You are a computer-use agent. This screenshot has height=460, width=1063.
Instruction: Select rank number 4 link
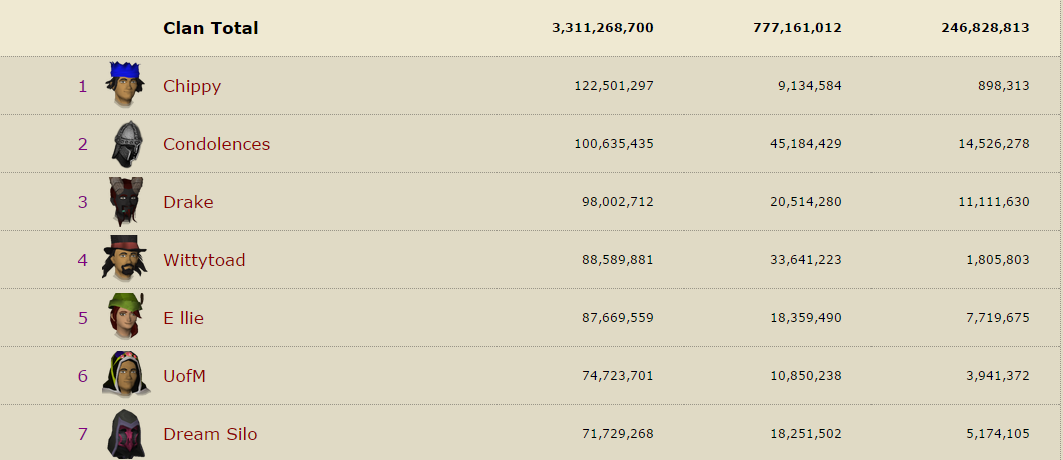83,260
